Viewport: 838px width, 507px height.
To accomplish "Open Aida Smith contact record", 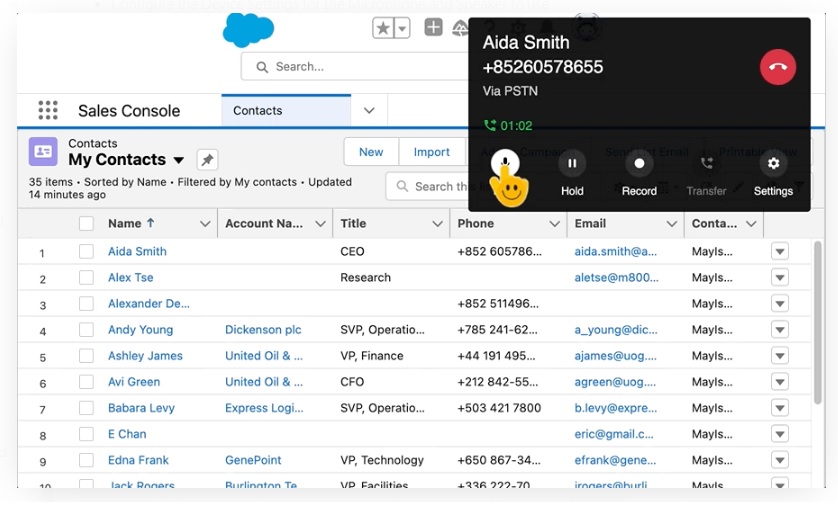I will pyautogui.click(x=137, y=251).
